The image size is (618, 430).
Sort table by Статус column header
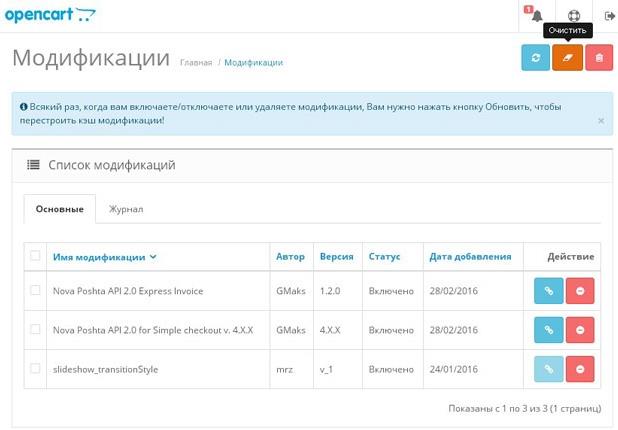pos(384,257)
